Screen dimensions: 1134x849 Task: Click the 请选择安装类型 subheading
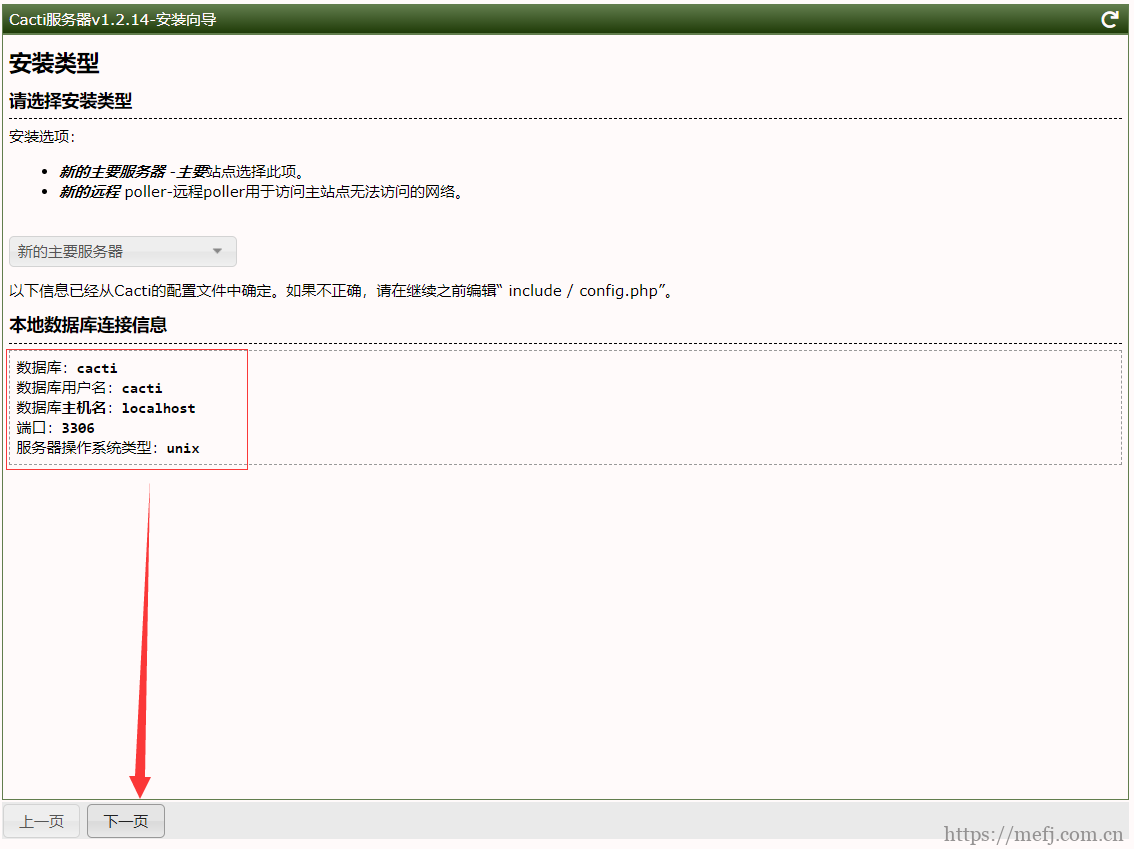click(x=71, y=101)
